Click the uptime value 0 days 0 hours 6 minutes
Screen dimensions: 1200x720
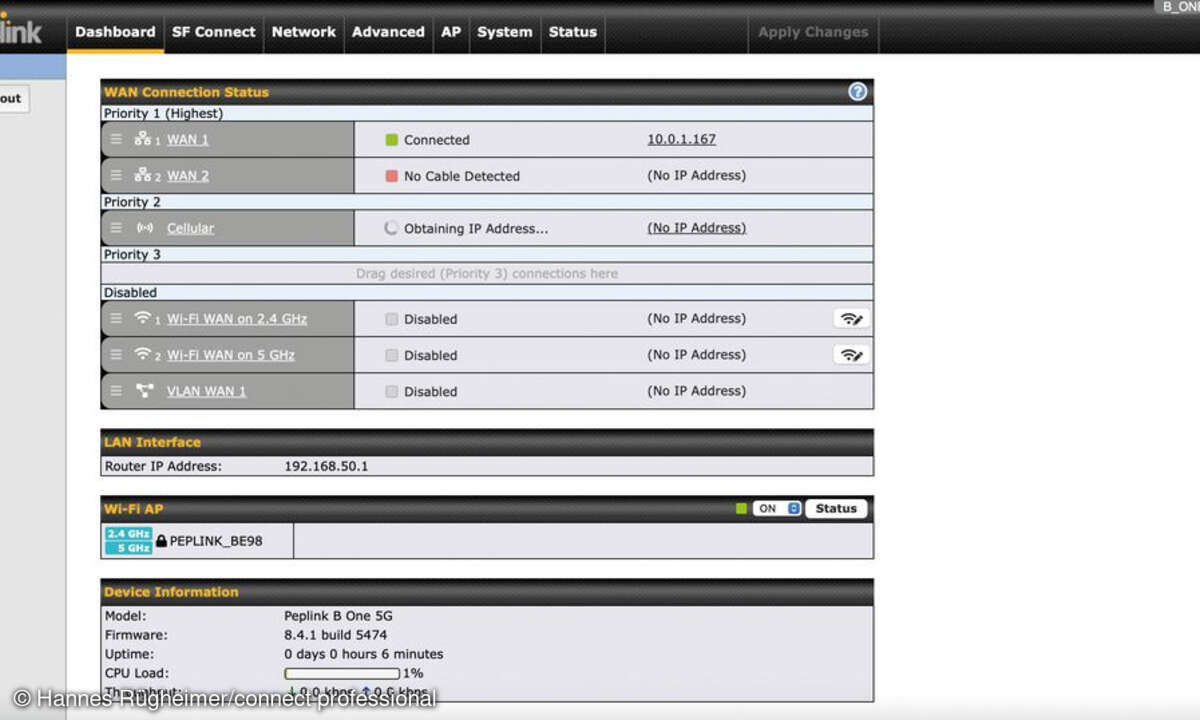coord(364,654)
